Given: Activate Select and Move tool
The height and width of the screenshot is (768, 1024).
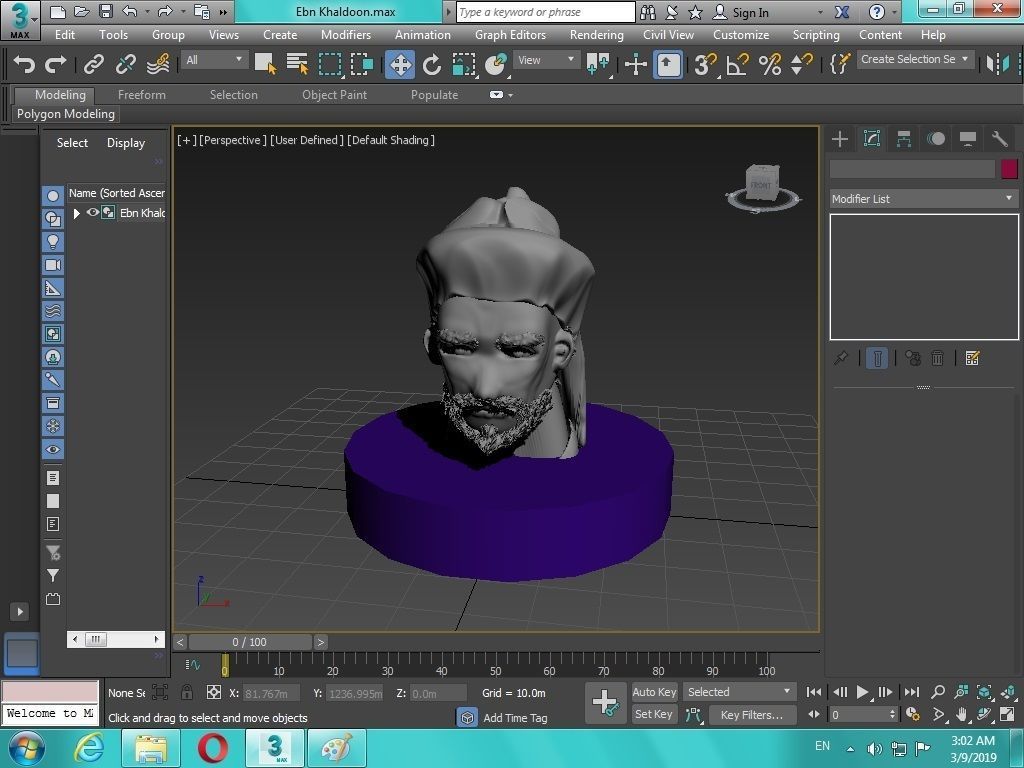Looking at the screenshot, I should (400, 65).
